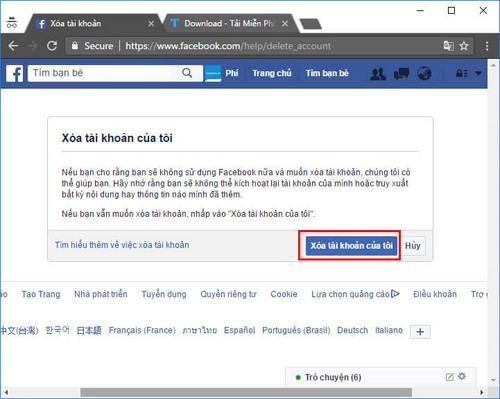Image resolution: width=500 pixels, height=399 pixels.
Task: Open Lựa chọn quảng cáo footer link
Action: click(350, 294)
